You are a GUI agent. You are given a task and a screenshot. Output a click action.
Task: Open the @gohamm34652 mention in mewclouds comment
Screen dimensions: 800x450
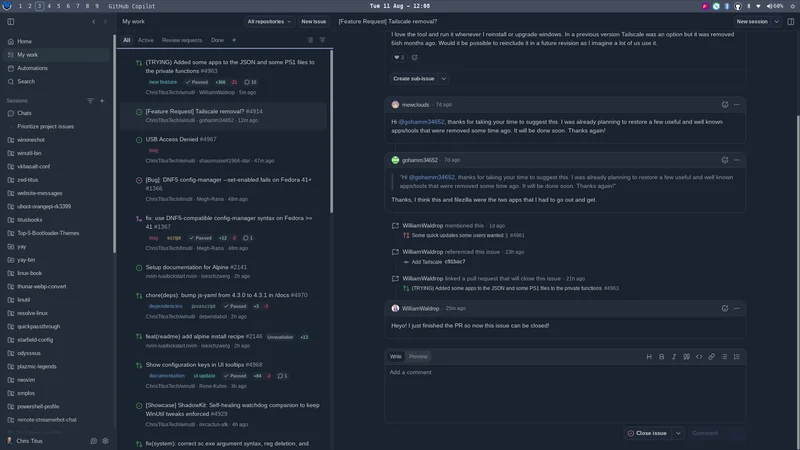pyautogui.click(x=421, y=122)
